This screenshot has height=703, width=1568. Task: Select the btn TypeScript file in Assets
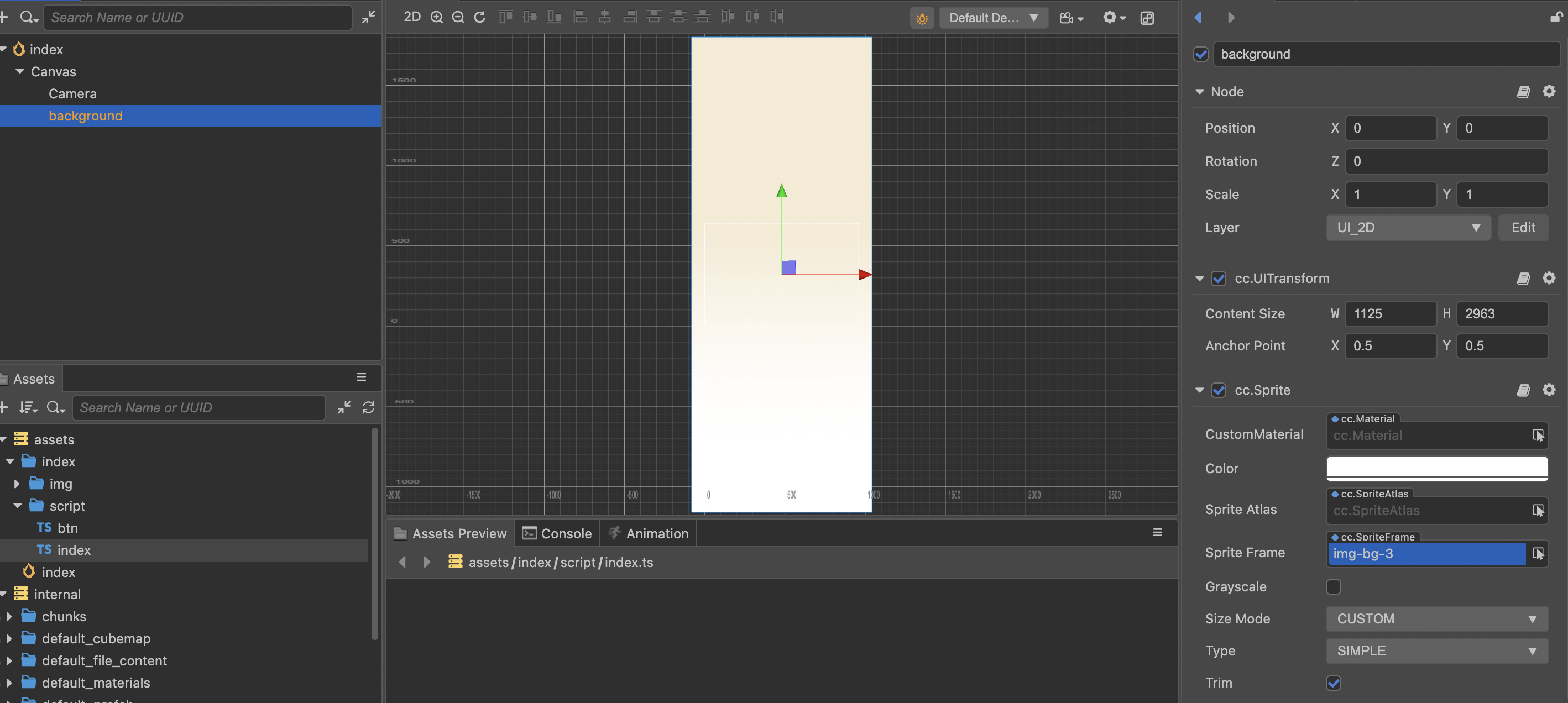tap(67, 528)
